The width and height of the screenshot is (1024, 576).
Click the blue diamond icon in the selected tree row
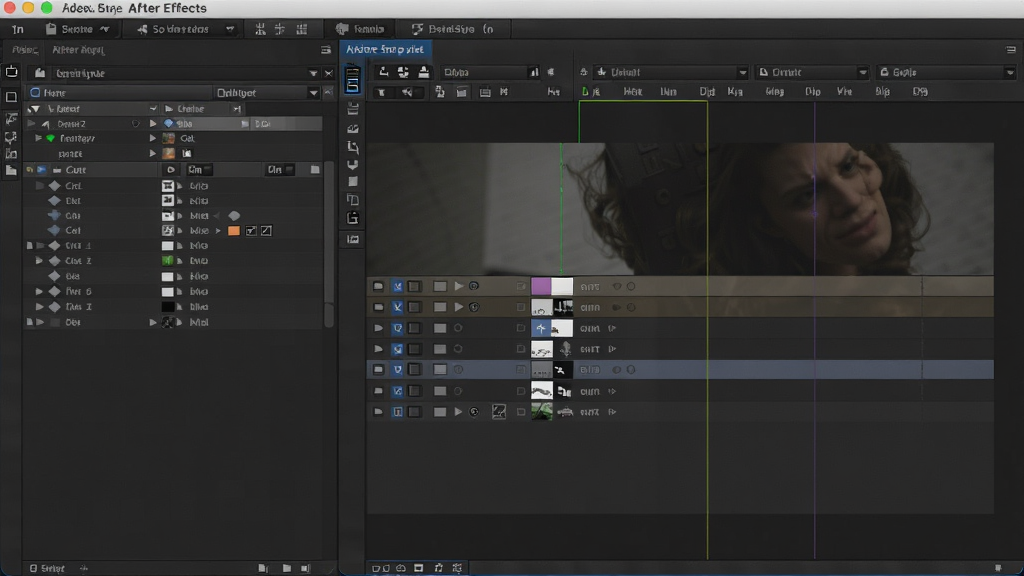click(x=168, y=123)
